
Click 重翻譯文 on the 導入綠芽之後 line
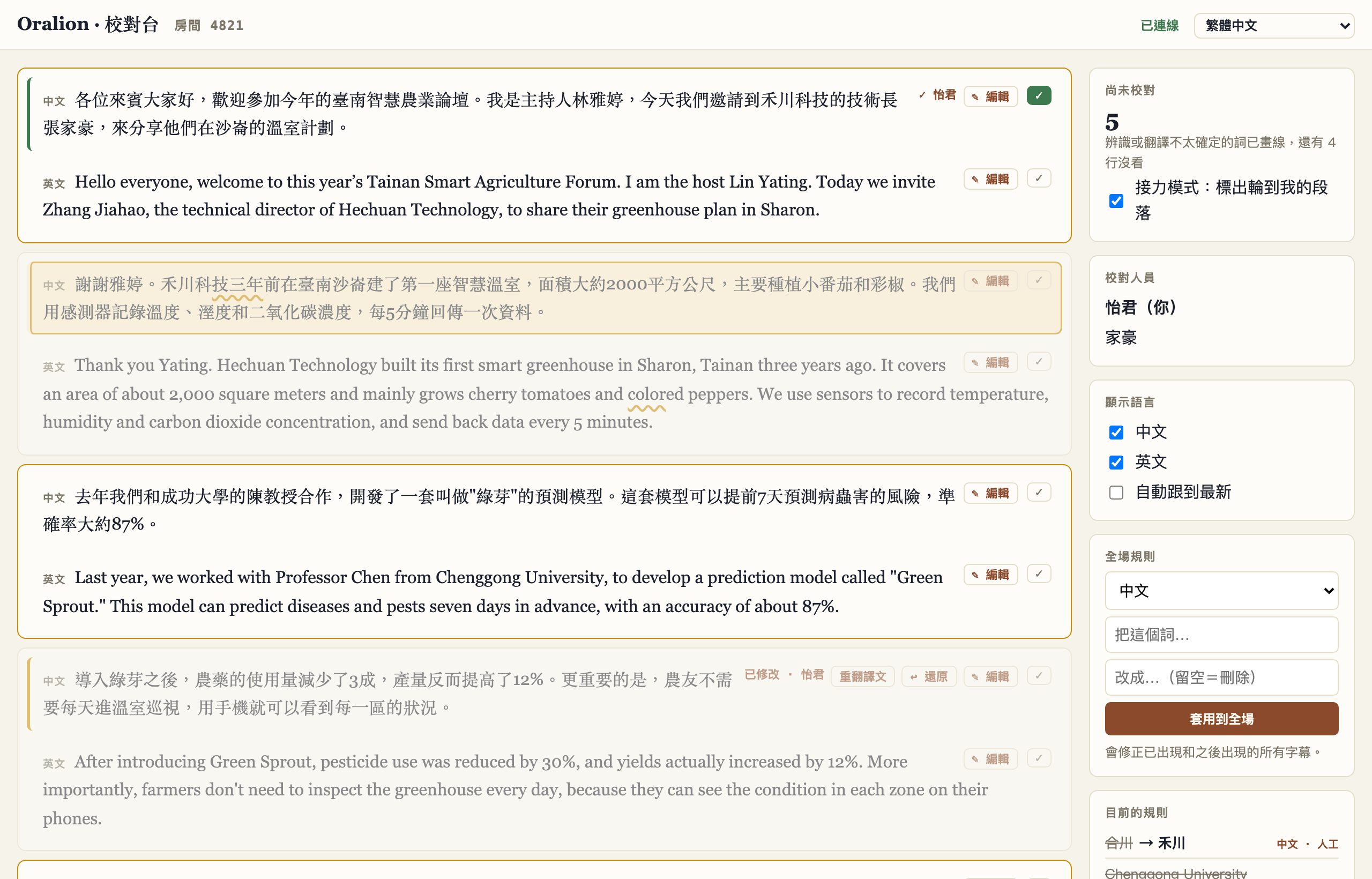point(862,676)
